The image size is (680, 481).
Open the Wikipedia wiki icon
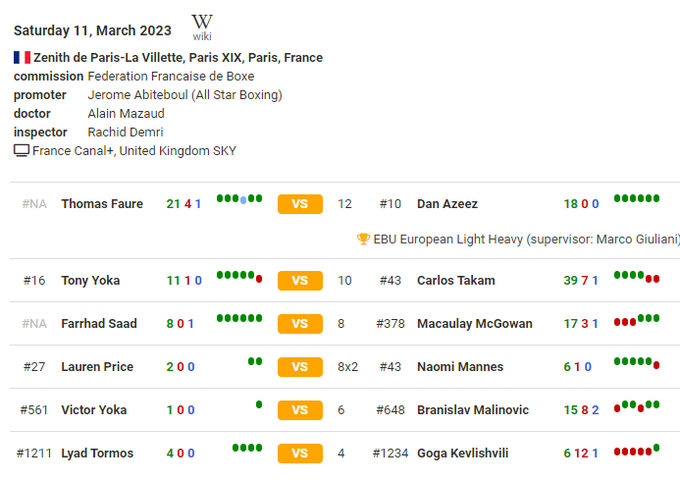pos(202,26)
